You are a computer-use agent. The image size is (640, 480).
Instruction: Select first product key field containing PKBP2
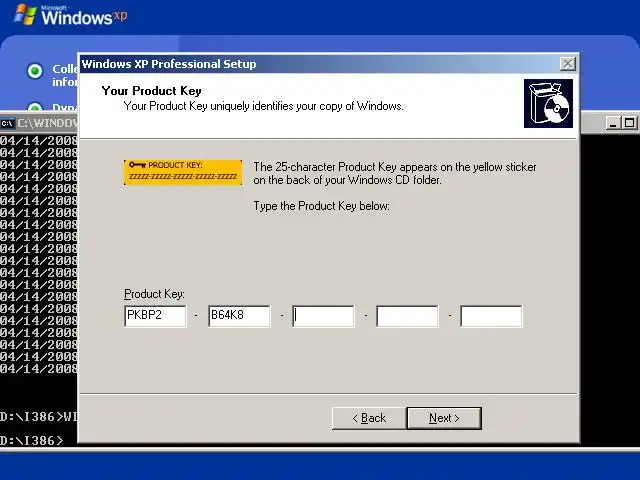tap(155, 316)
